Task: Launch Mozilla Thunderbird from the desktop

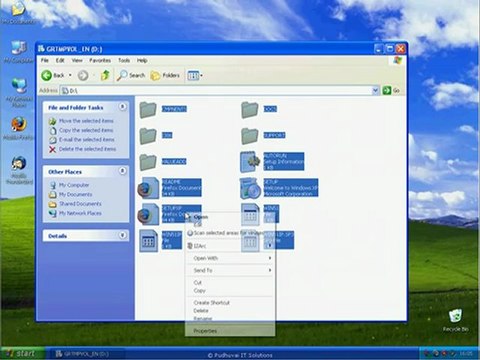Action: click(x=19, y=170)
